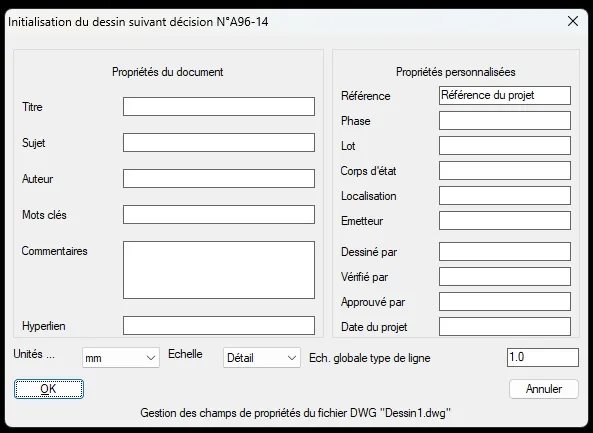Select the Référence du projet field
593x433 pixels.
[505, 95]
